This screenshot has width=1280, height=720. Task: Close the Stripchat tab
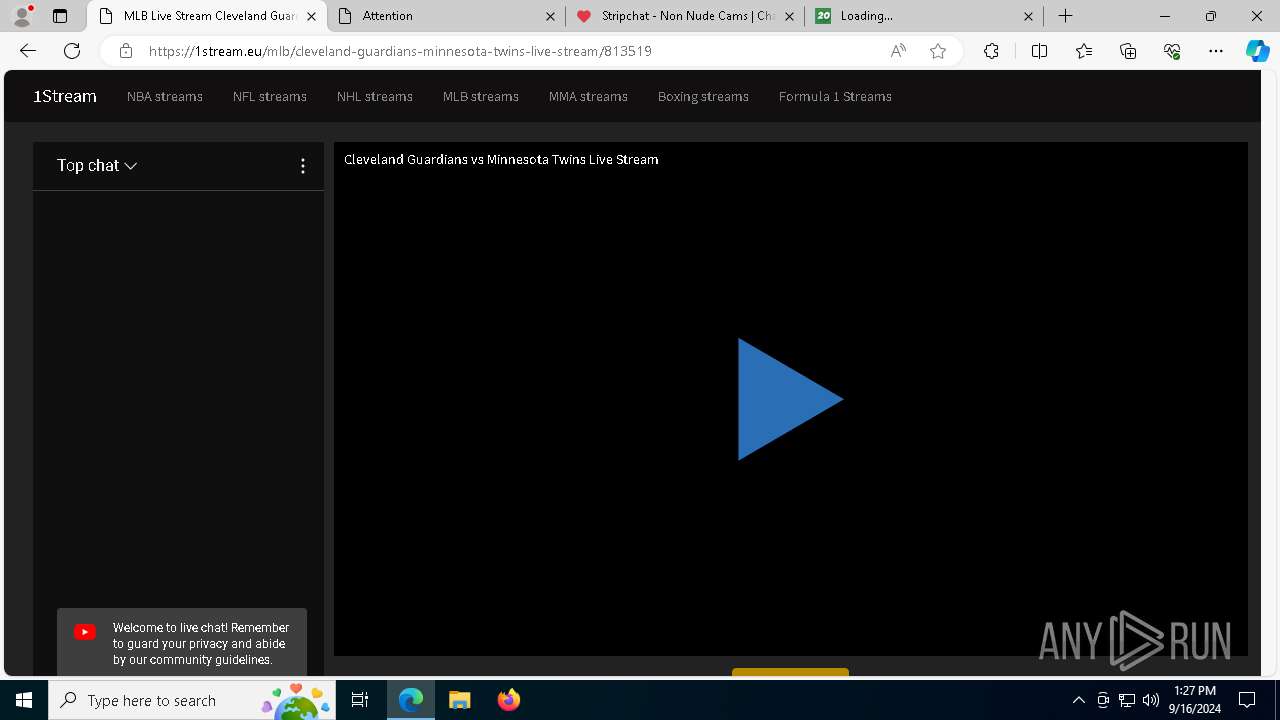pyautogui.click(x=789, y=16)
